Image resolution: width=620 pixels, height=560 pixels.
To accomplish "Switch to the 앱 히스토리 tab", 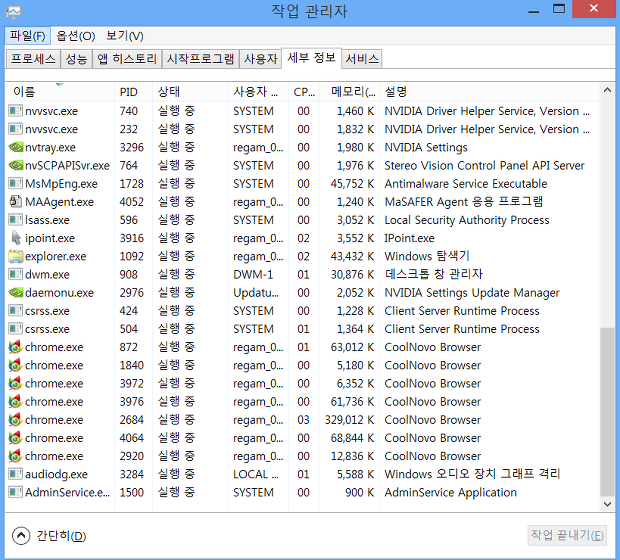I will tap(127, 59).
